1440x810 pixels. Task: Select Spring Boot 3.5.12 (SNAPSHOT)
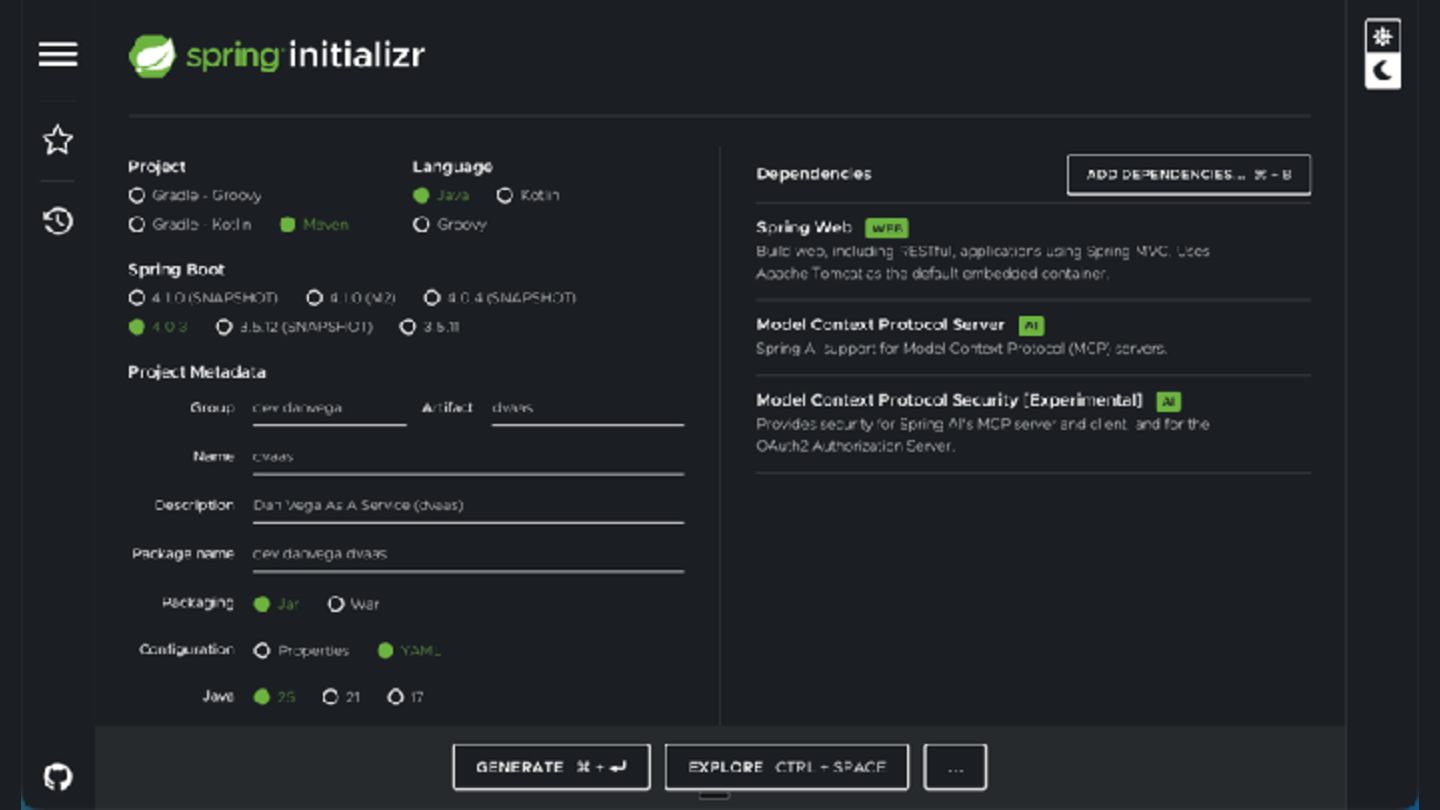(294, 327)
